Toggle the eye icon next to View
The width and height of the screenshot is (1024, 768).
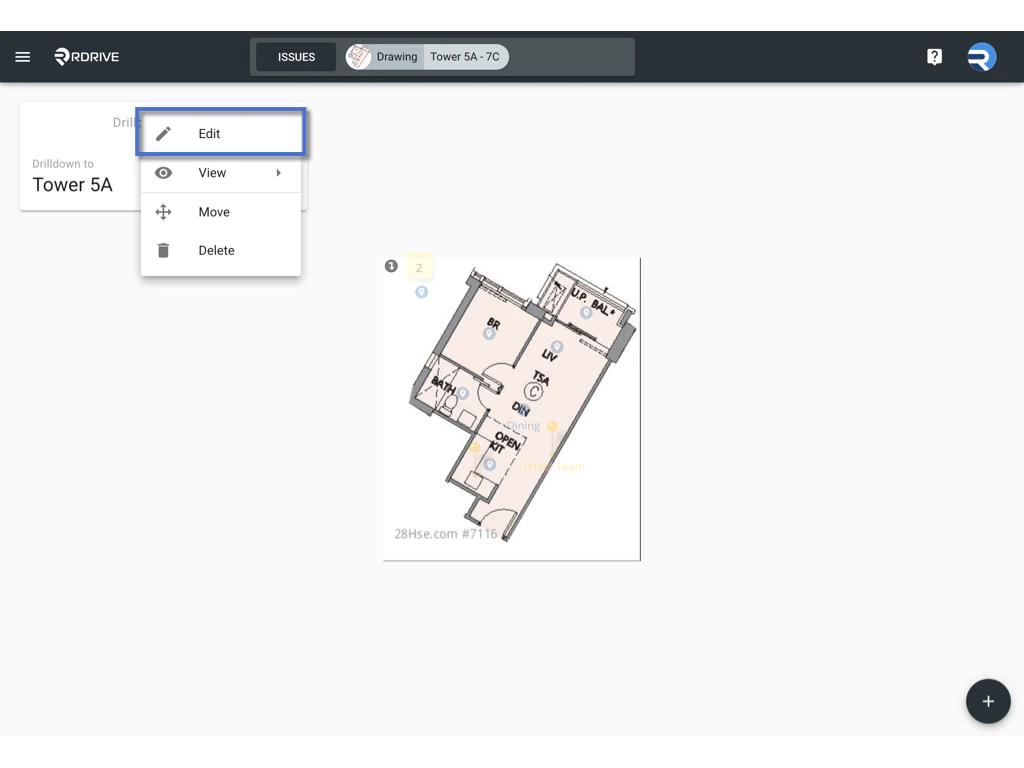[163, 172]
